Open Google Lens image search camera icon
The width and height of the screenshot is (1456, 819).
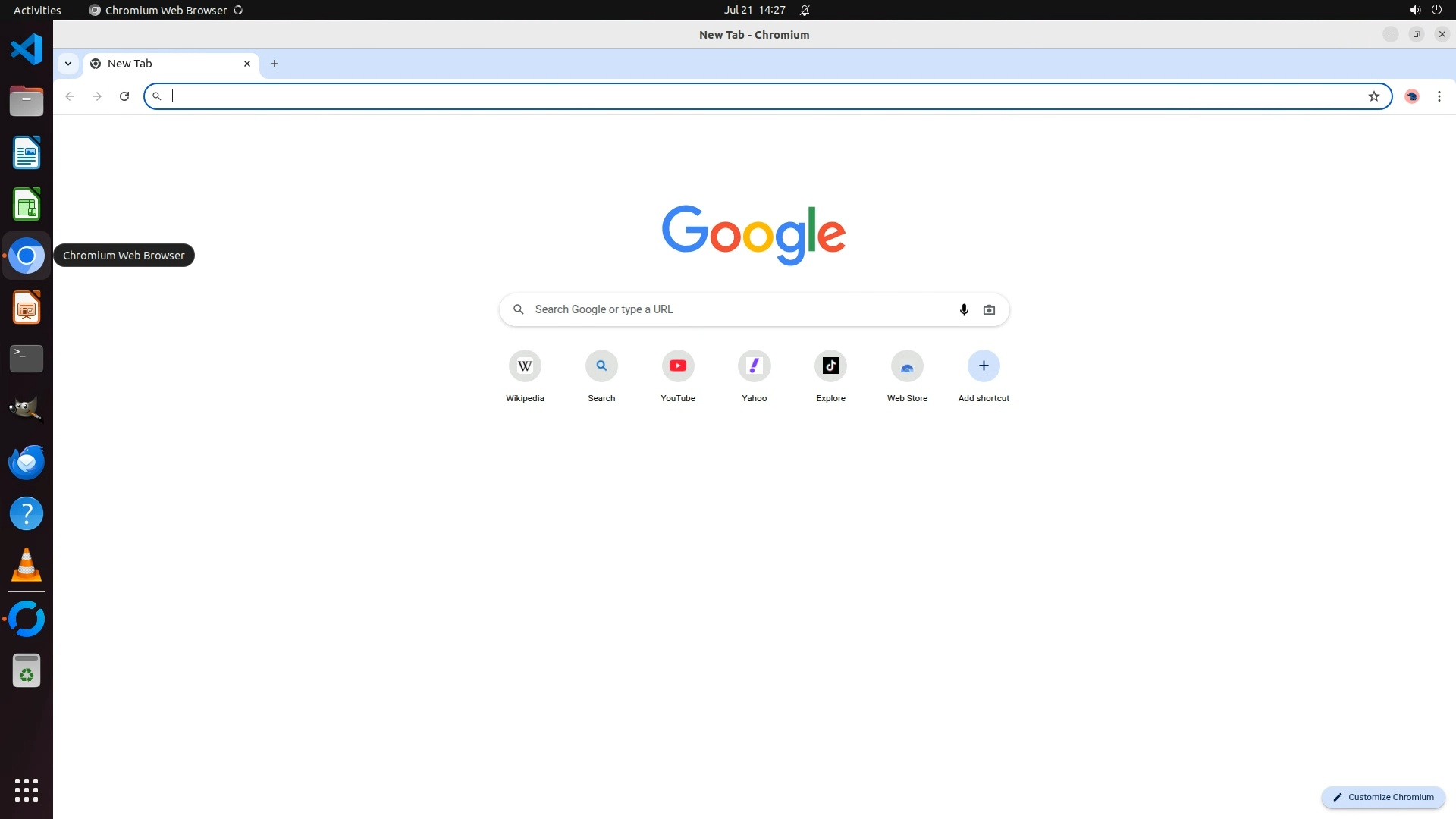[989, 309]
